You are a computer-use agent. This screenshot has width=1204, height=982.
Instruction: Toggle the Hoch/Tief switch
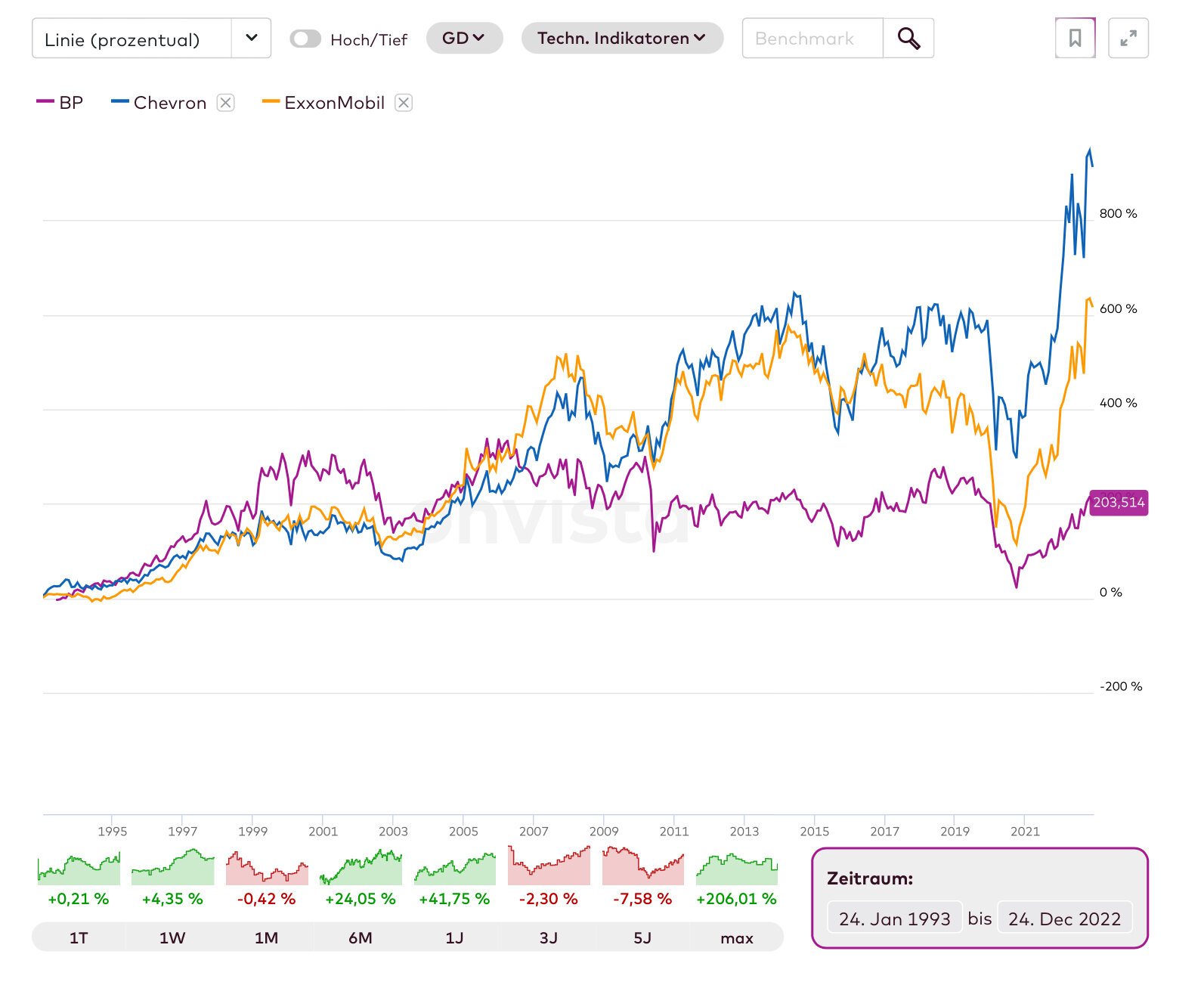point(305,39)
